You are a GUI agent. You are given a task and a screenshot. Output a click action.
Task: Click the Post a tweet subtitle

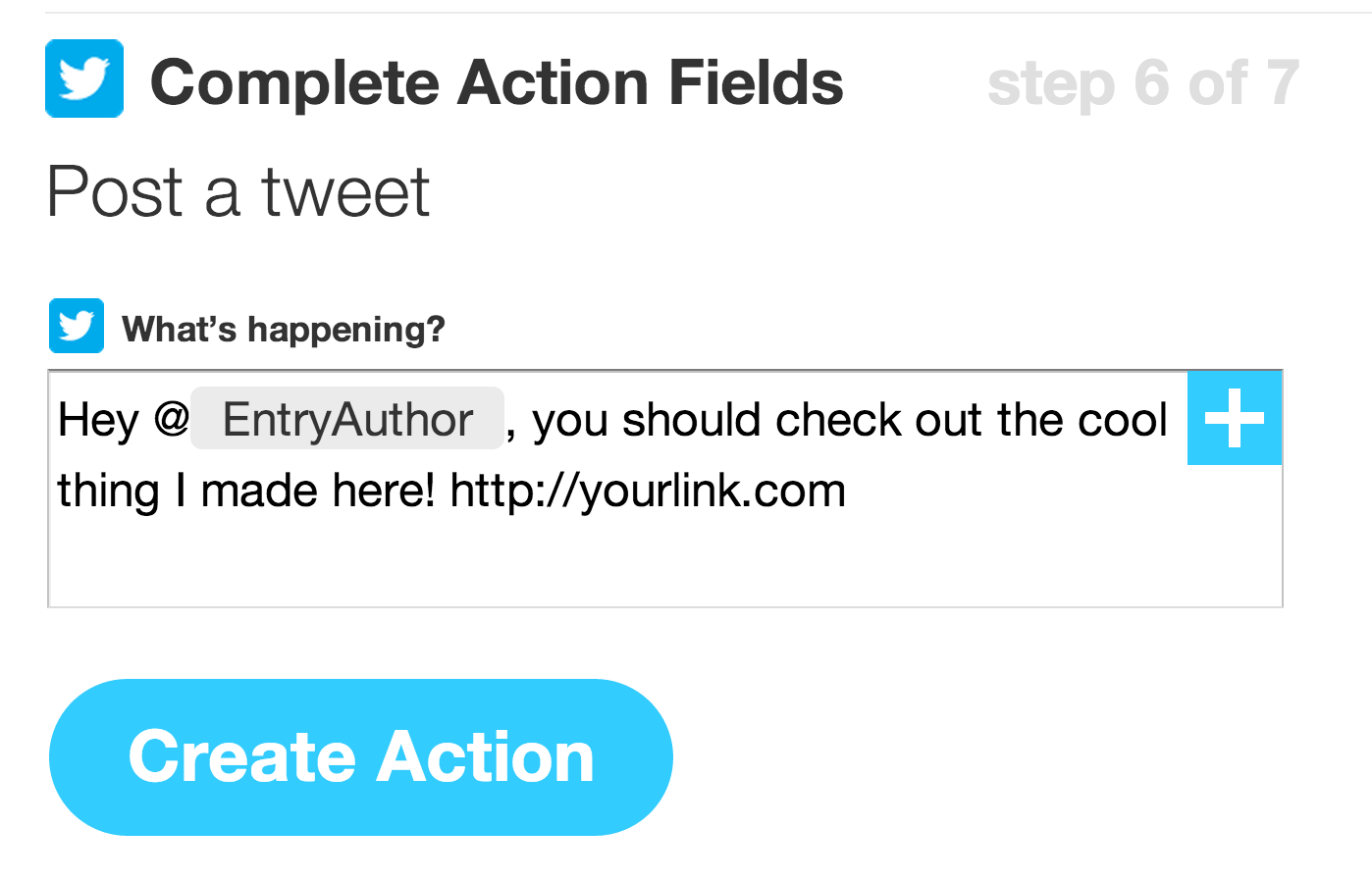pos(238,192)
